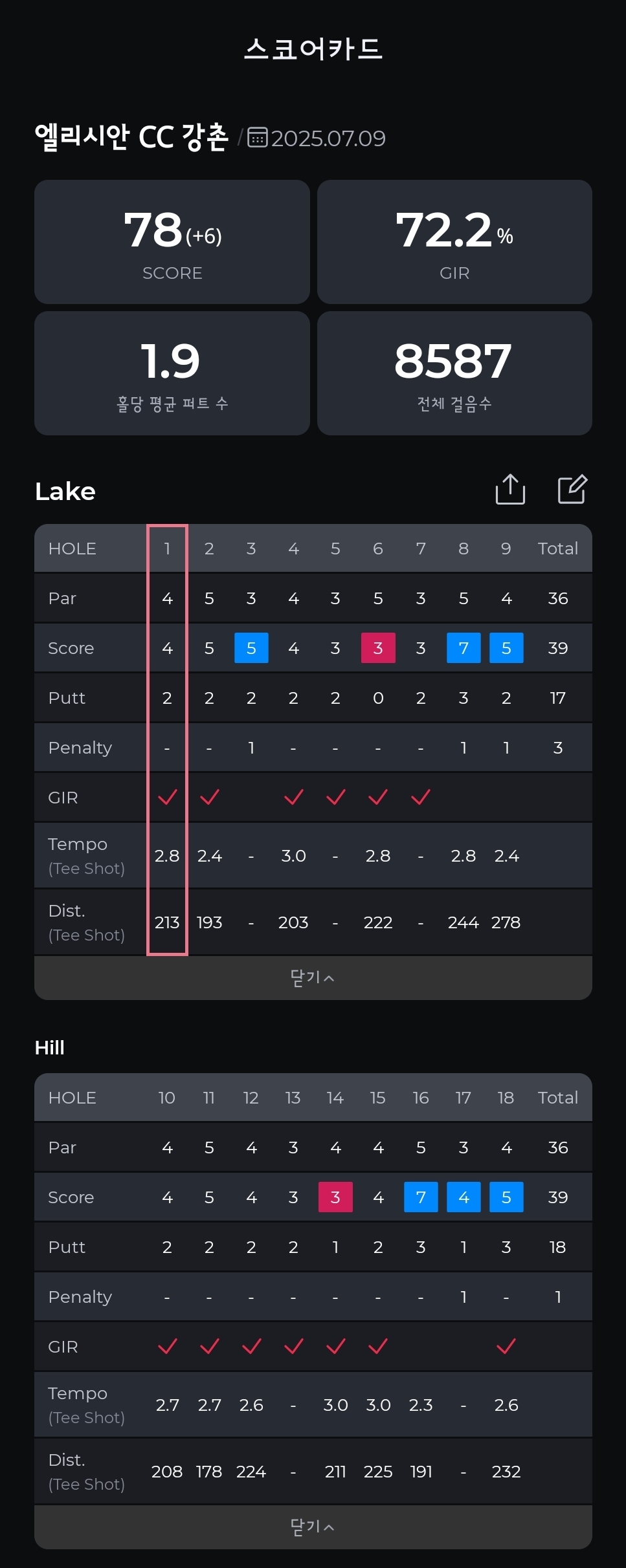Collapse the Hill scorecard with 닫기
Image resolution: width=626 pixels, height=1568 pixels.
click(x=313, y=1527)
